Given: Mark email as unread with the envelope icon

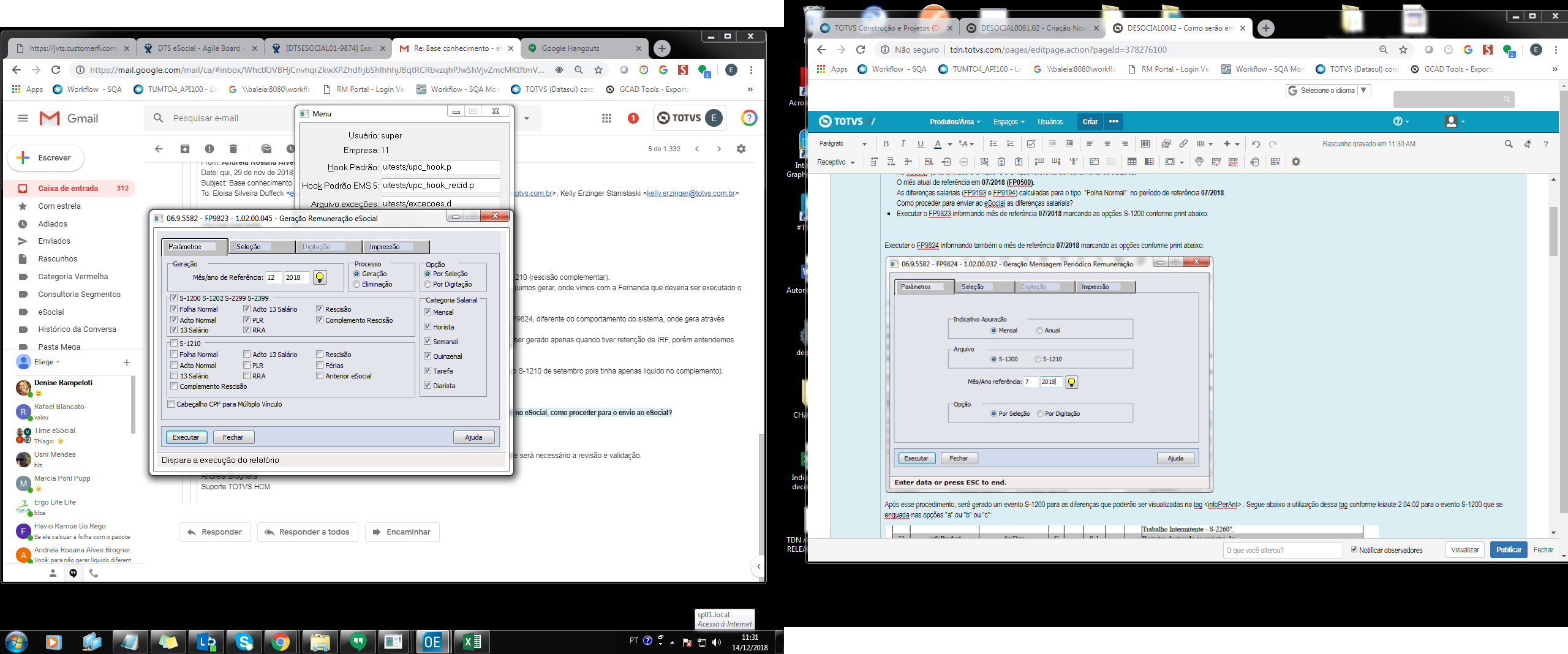Looking at the screenshot, I should point(266,149).
